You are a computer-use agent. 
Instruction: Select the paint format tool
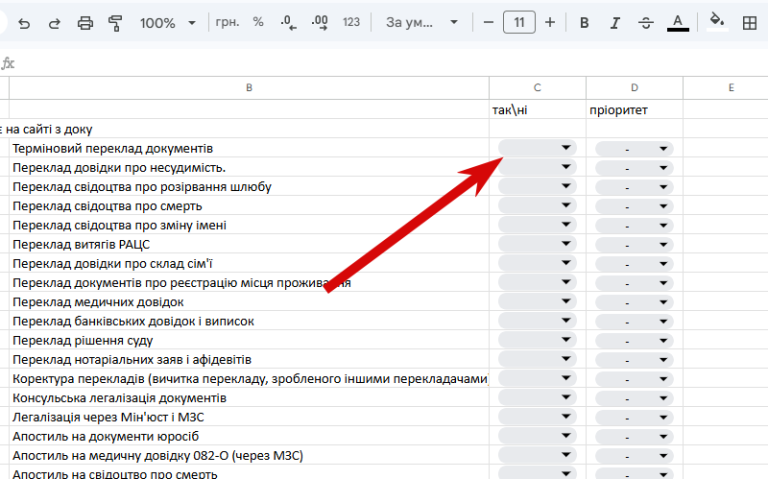point(115,23)
